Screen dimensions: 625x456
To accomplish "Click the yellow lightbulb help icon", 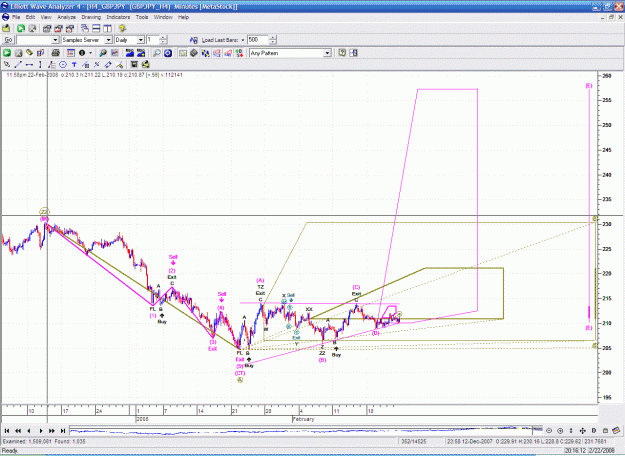I will (122, 28).
